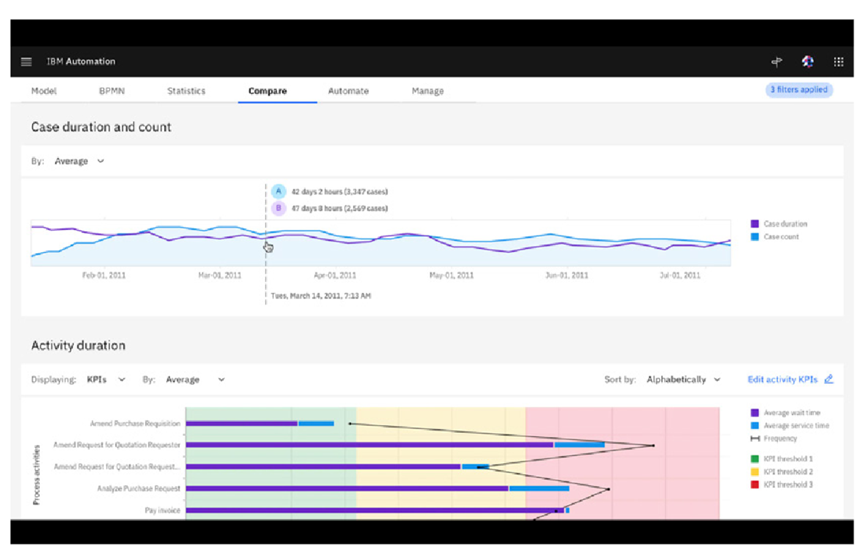This screenshot has width=865, height=556.
Task: Switch to the Model tab
Action: (44, 91)
